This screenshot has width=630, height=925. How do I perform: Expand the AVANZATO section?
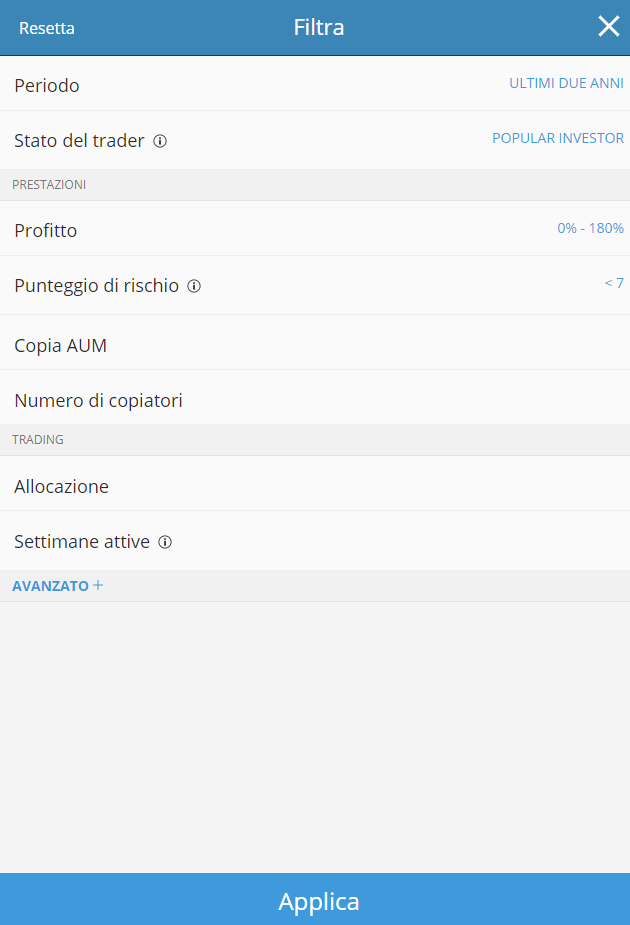[58, 586]
